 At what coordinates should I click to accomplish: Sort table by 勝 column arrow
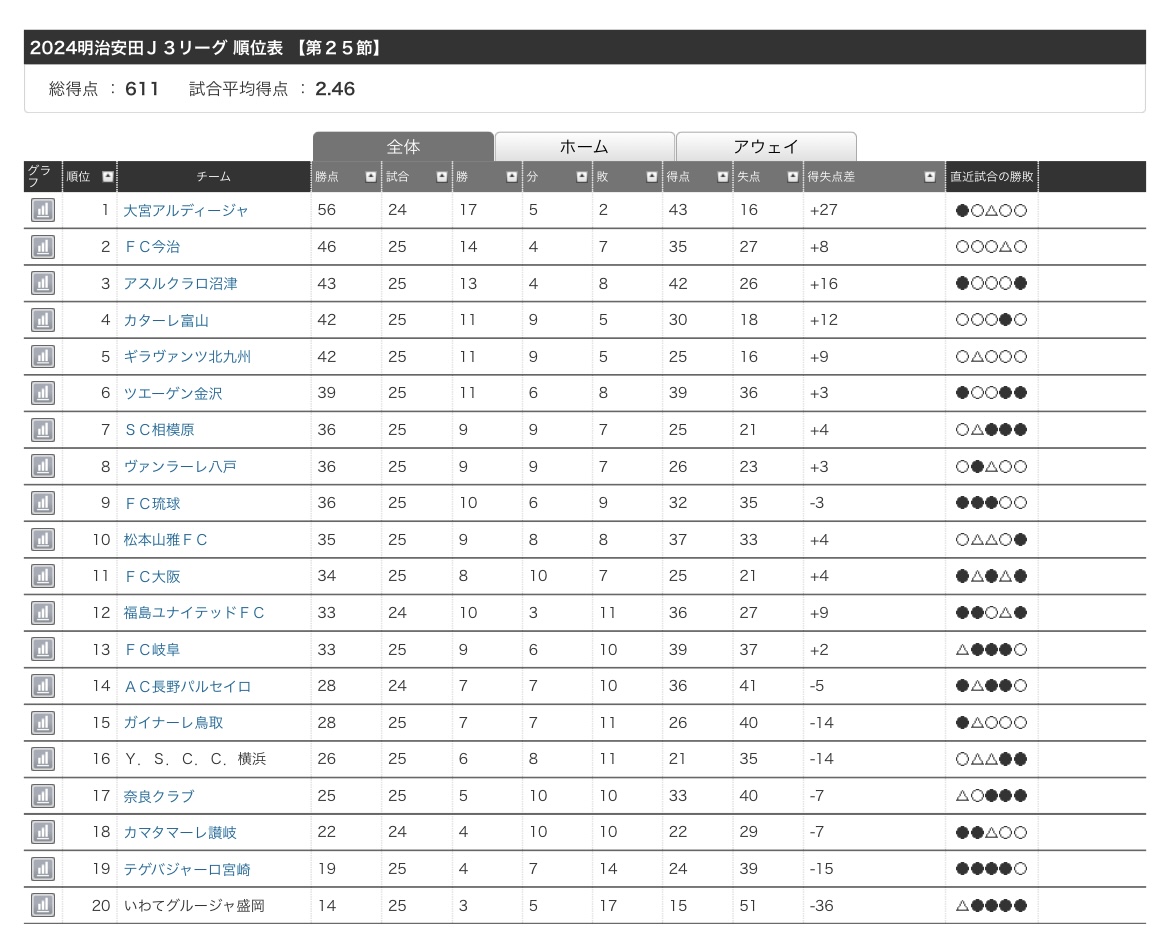coord(511,177)
